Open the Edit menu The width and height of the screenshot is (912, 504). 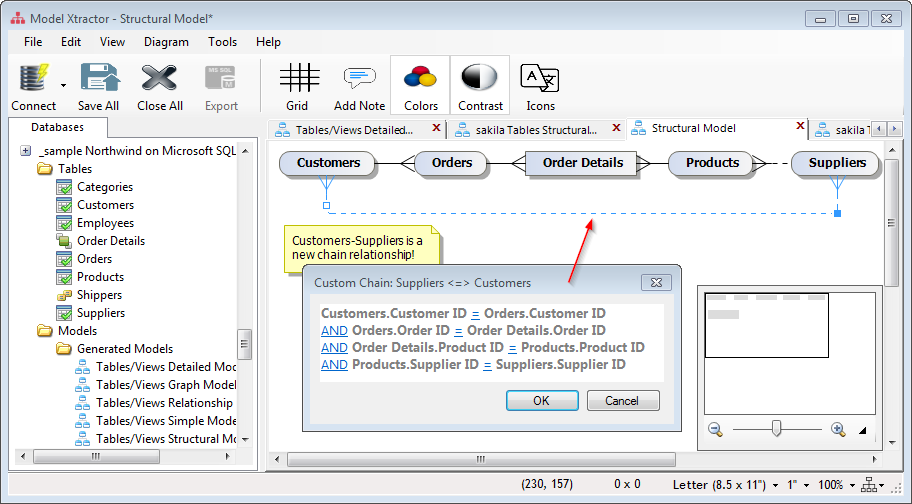click(71, 42)
